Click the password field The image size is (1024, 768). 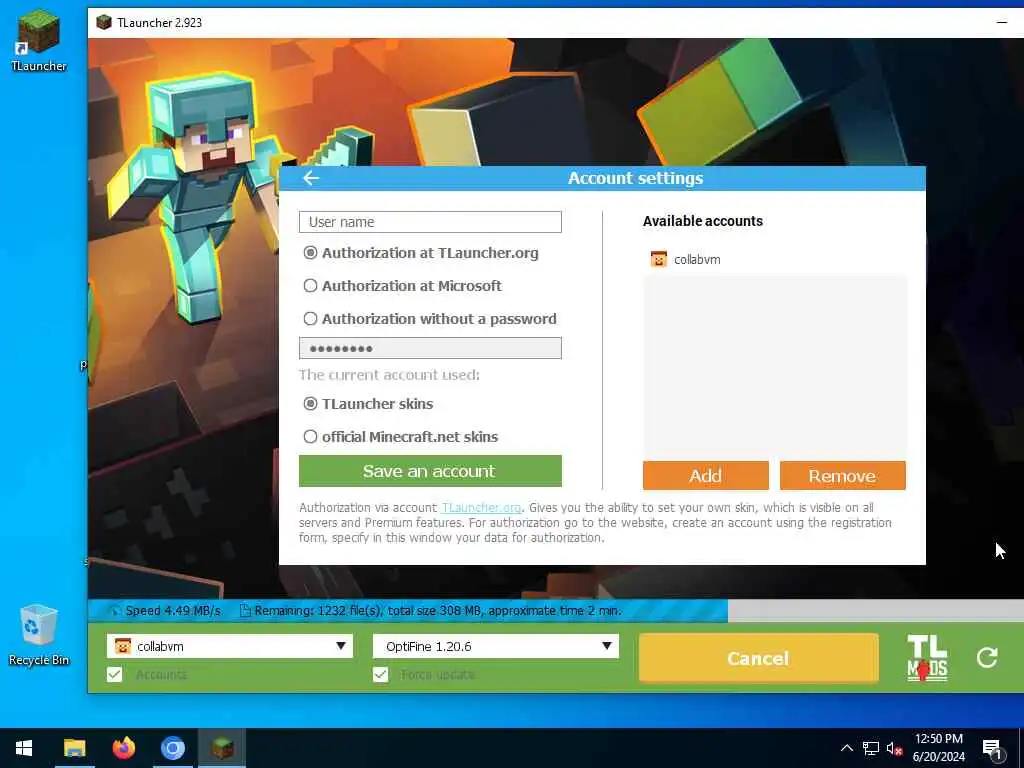pos(430,348)
